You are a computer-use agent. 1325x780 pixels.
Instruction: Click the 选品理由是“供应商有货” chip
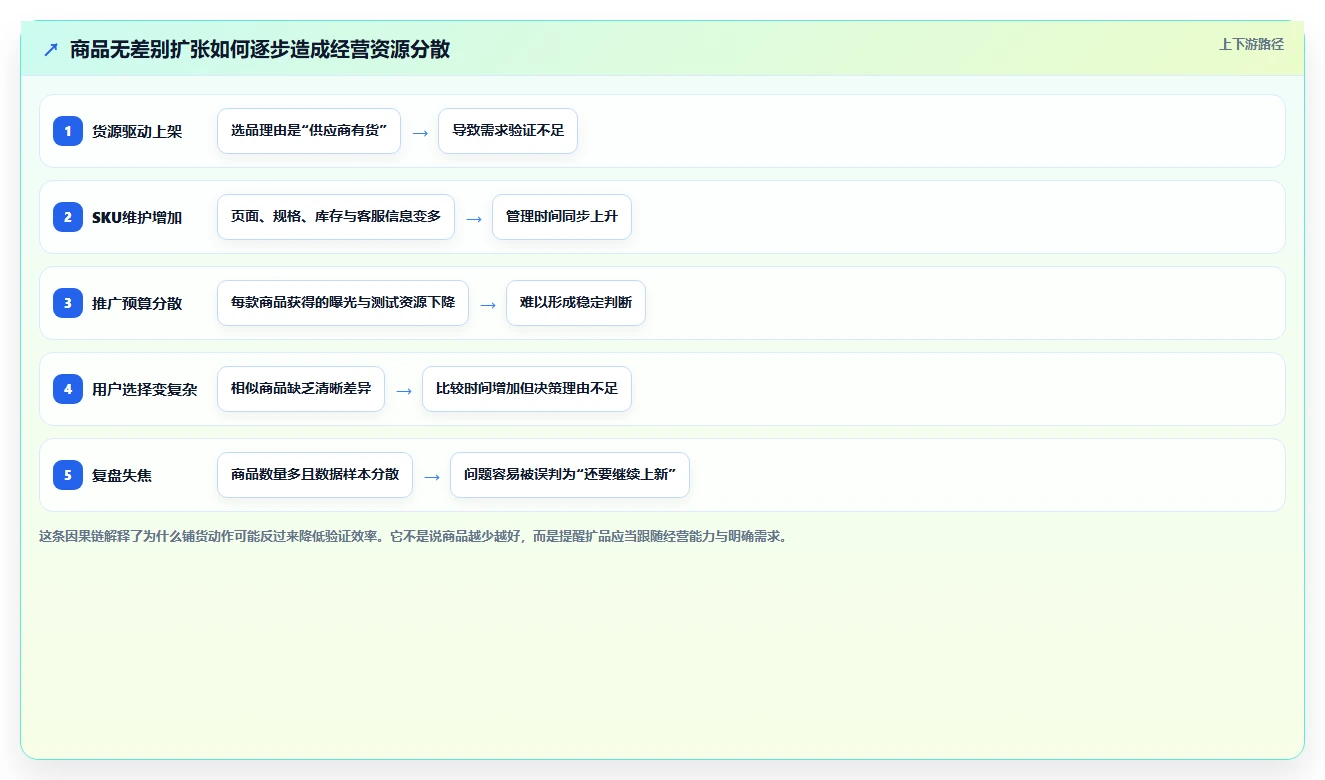coord(309,131)
